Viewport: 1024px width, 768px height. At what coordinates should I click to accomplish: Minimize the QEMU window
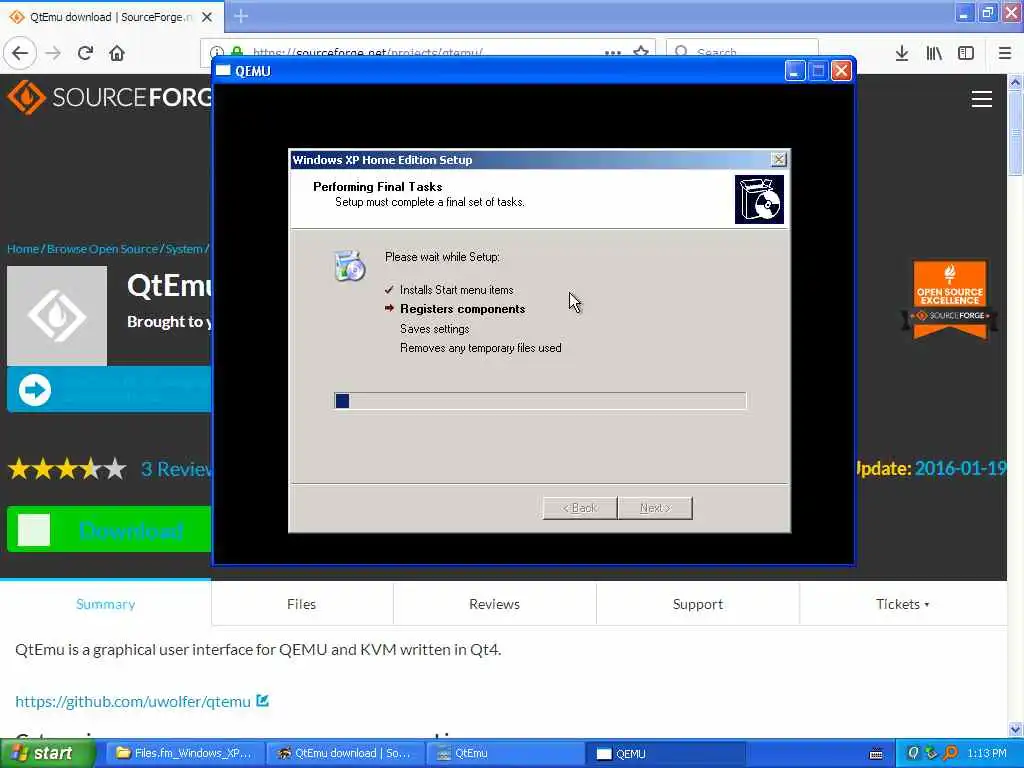pyautogui.click(x=794, y=71)
